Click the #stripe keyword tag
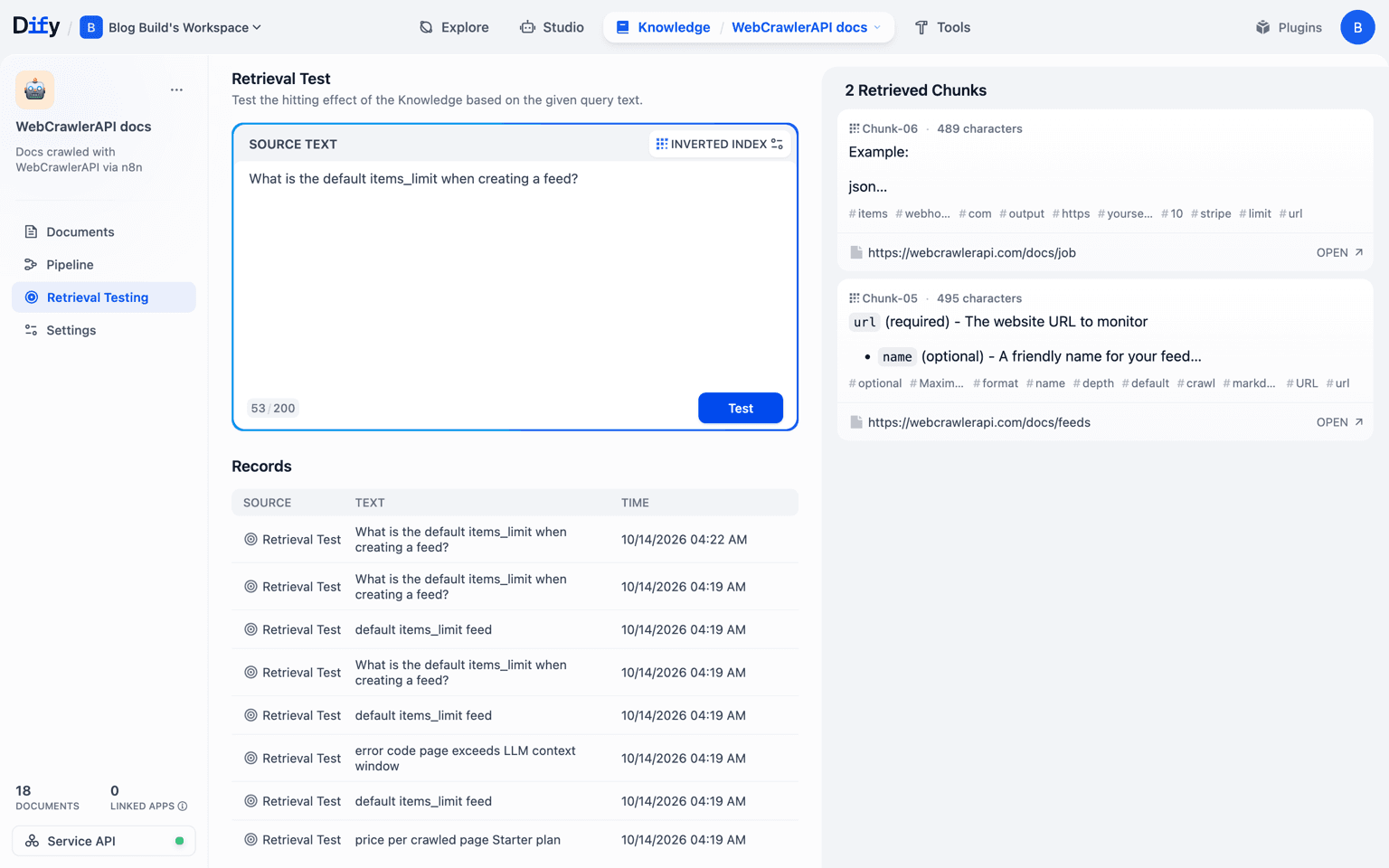This screenshot has height=868, width=1389. click(1211, 213)
